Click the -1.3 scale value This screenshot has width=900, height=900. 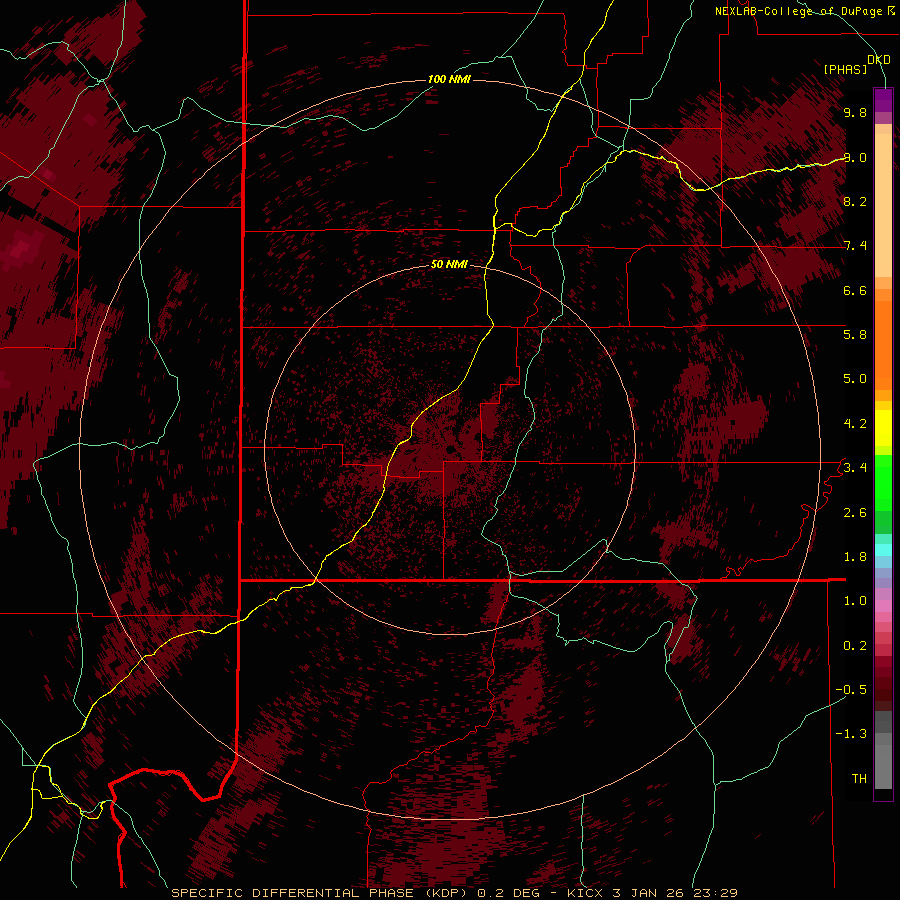point(851,734)
